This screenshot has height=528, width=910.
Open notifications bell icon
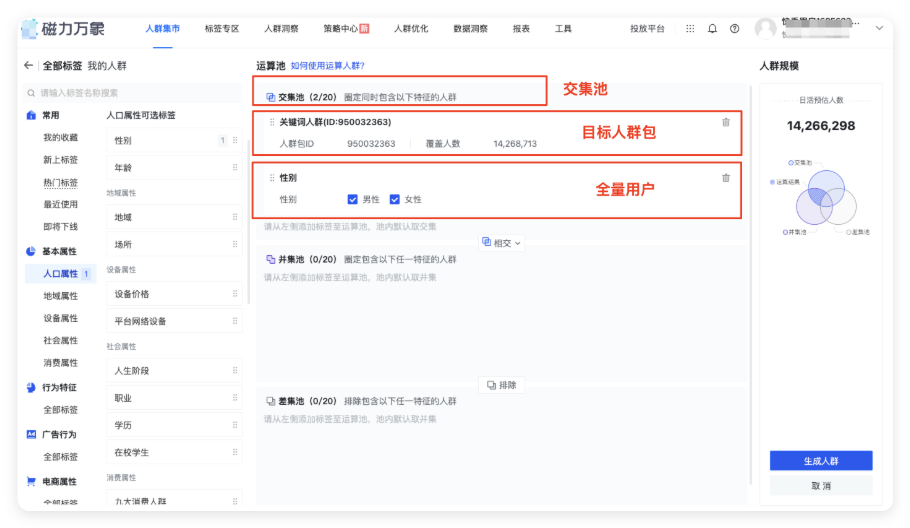(712, 28)
